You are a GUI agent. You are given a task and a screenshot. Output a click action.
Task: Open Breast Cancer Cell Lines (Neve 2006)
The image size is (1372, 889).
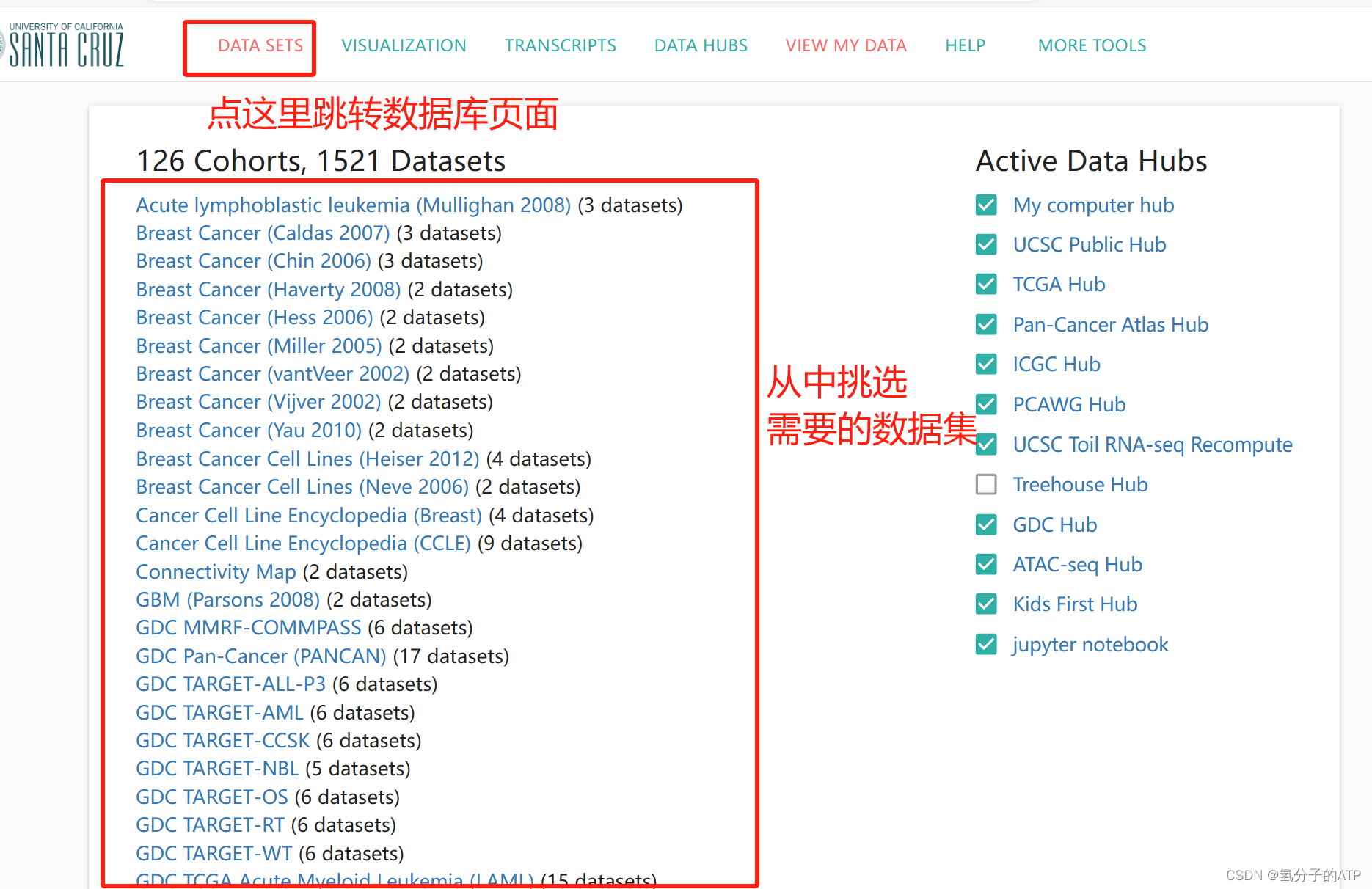pos(302,487)
